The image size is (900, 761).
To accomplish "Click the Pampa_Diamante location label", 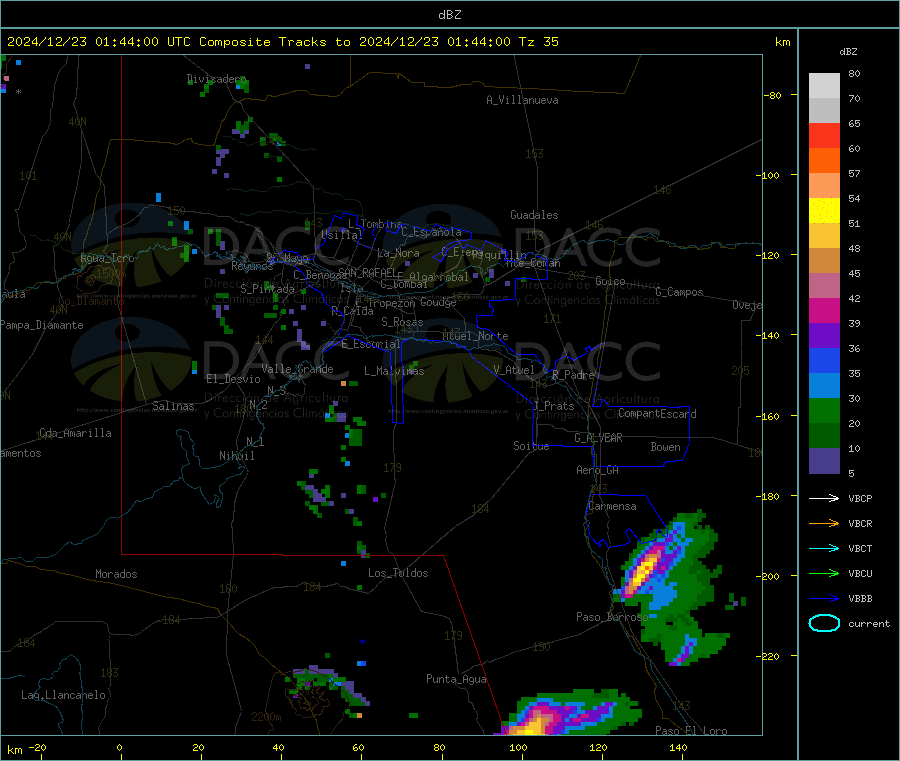I will click(42, 325).
